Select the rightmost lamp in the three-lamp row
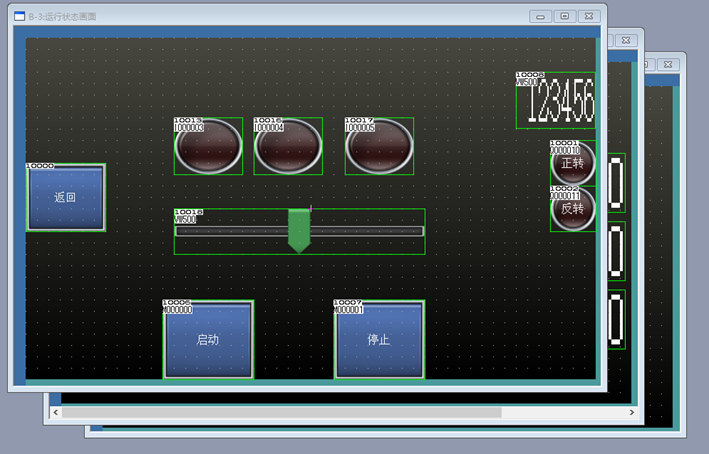The image size is (709, 454). 379,147
